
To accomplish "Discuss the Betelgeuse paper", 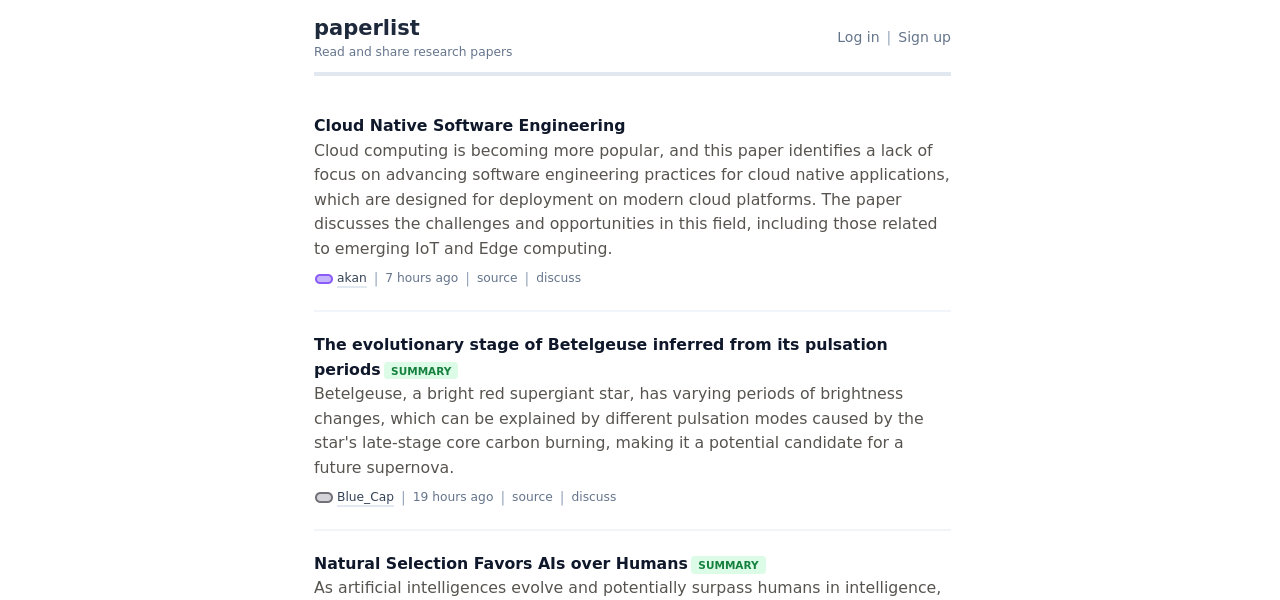I will tap(593, 497).
